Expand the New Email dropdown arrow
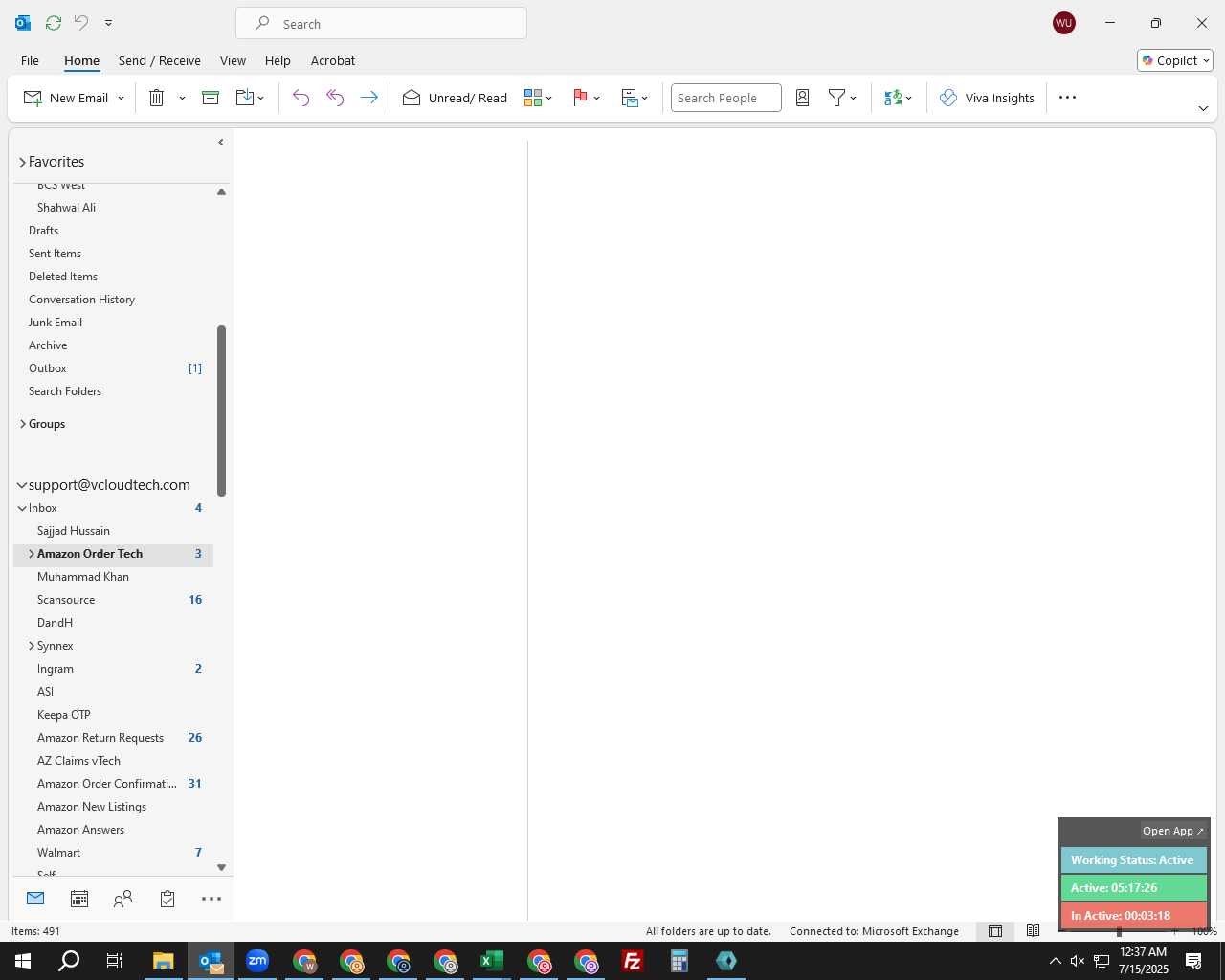 point(121,98)
